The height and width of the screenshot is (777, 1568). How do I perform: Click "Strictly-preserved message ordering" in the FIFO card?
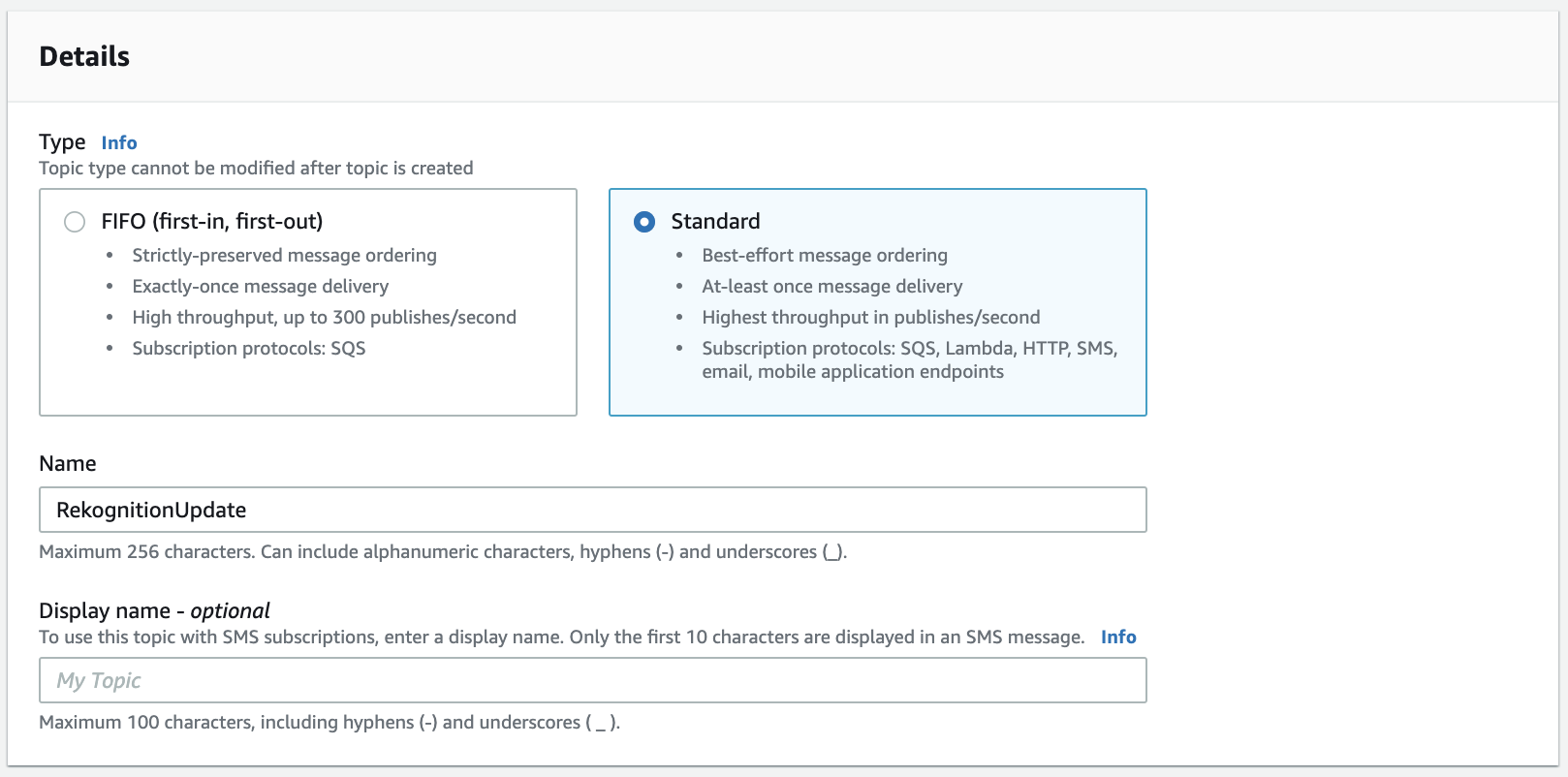(x=284, y=255)
